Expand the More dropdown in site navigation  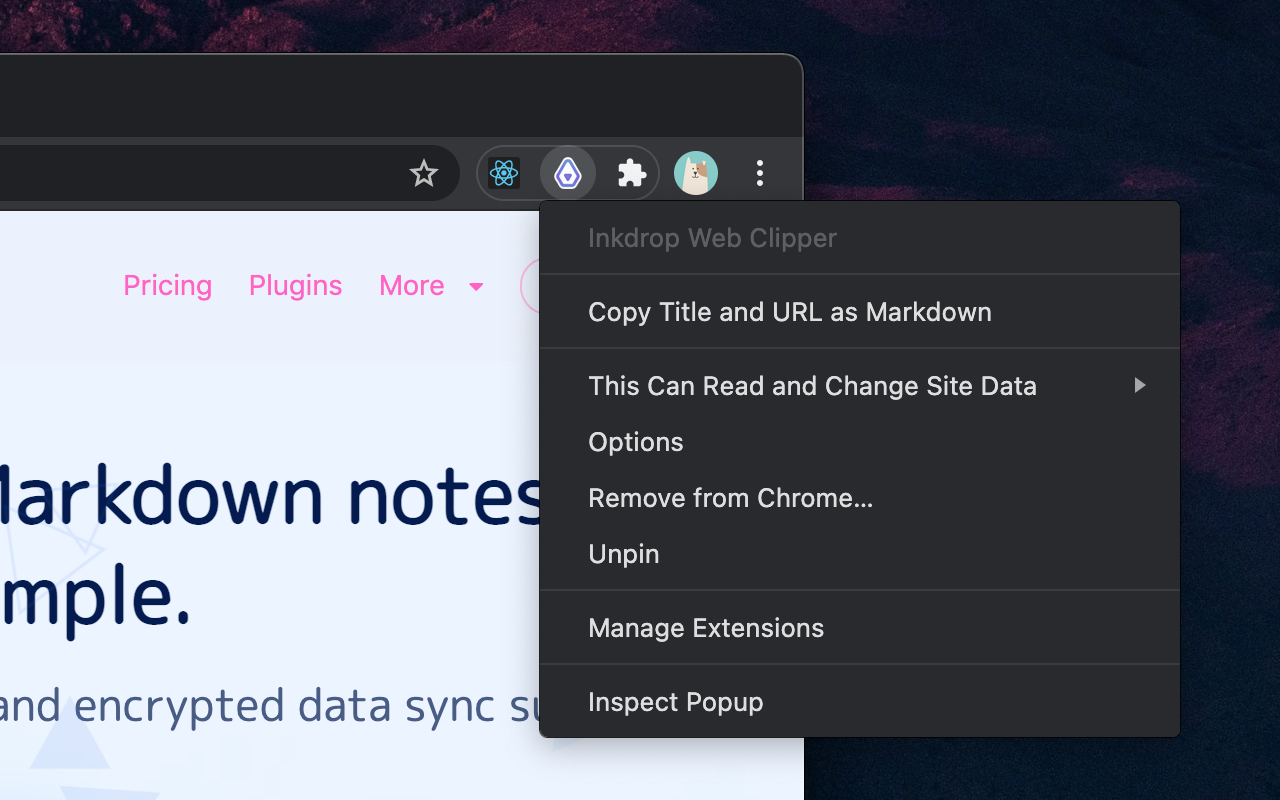(x=431, y=286)
